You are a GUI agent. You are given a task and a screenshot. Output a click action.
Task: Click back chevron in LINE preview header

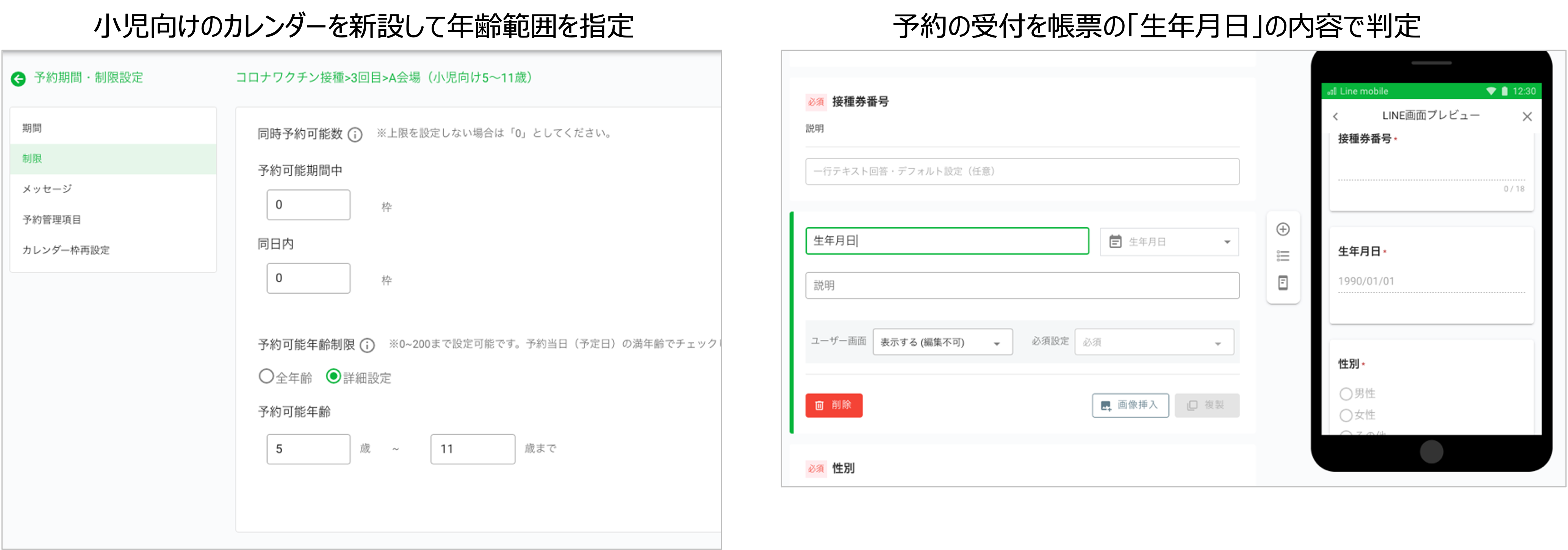(1335, 116)
